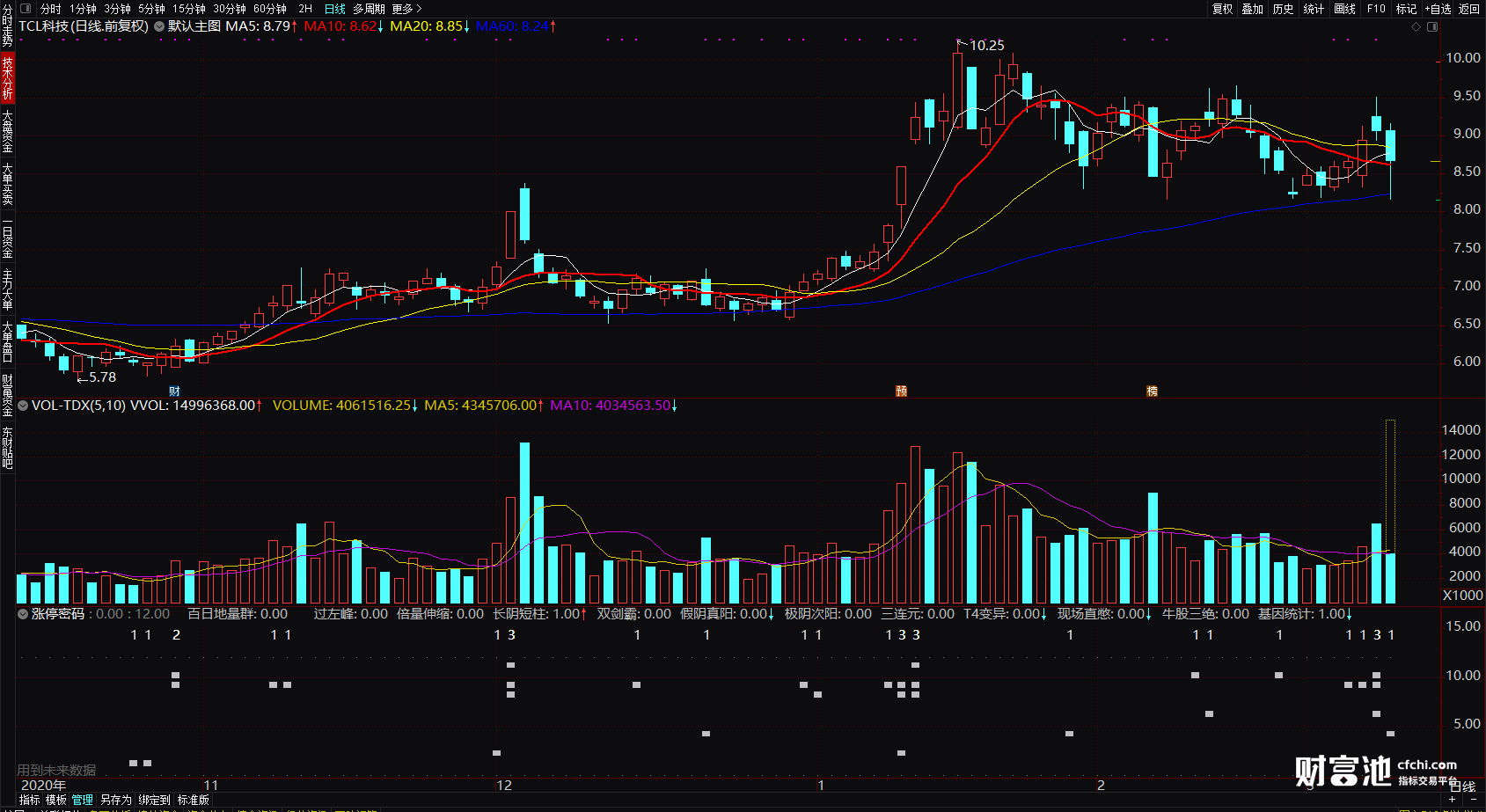1486x812 pixels.
Task: Click the 标准版 button
Action: tap(193, 800)
